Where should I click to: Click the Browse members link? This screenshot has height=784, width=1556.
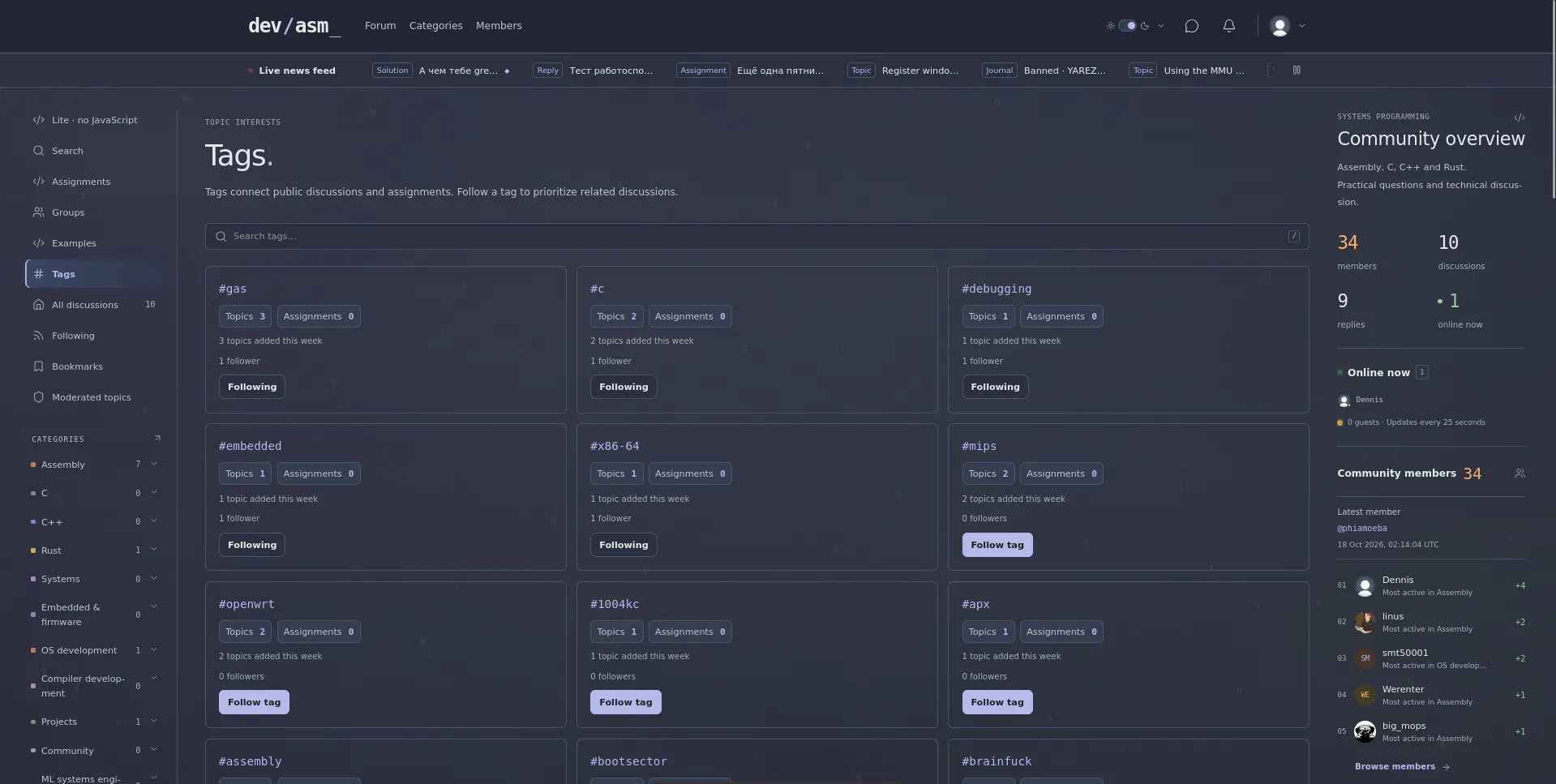[x=1402, y=766]
